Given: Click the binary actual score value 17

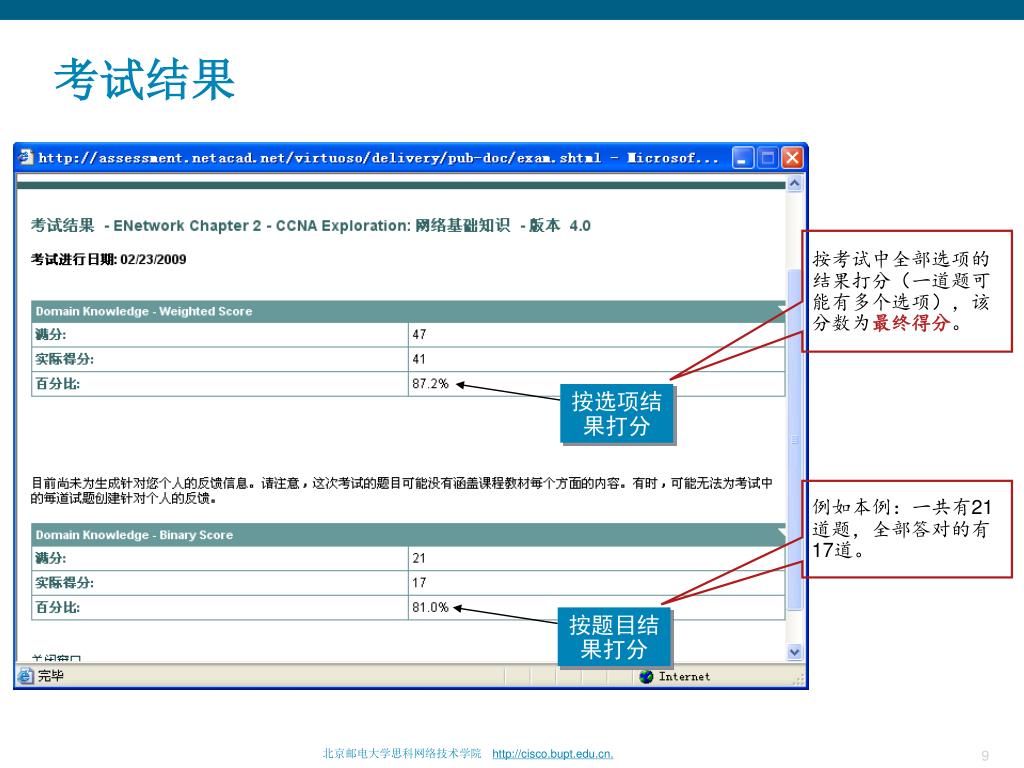Looking at the screenshot, I should pos(419,583).
